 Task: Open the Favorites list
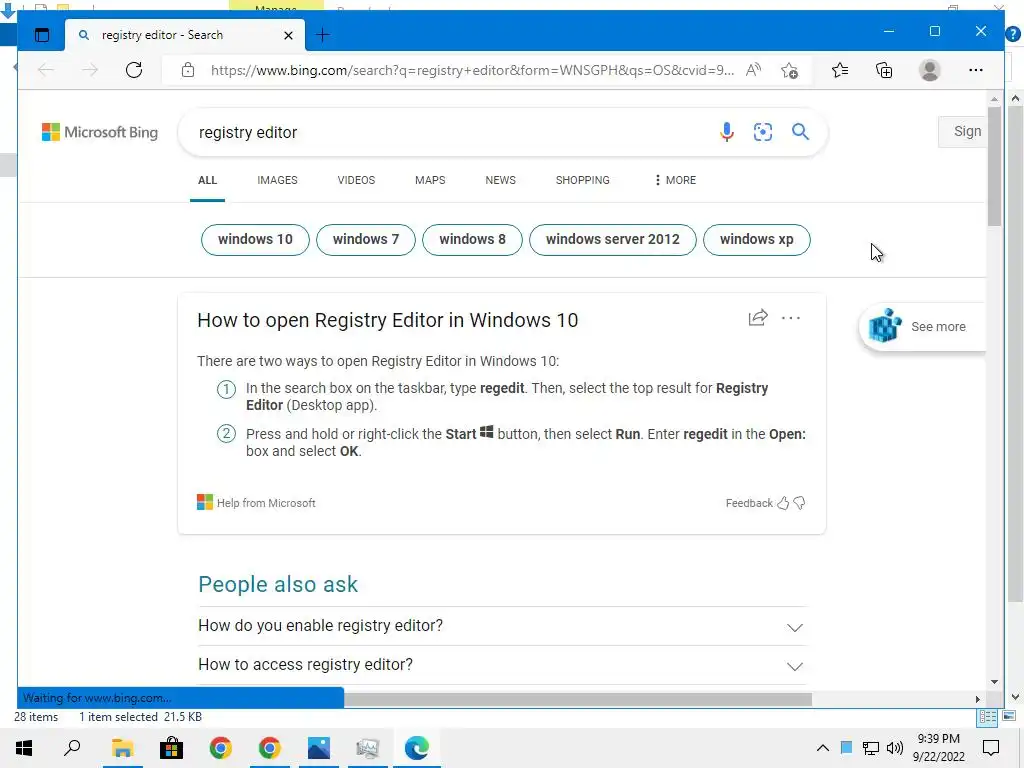tap(840, 70)
